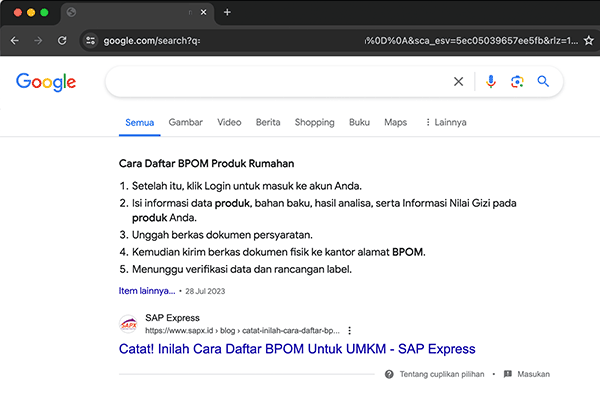The width and height of the screenshot is (600, 400).
Task: Click 'Tentang cuplikan pilihan' link
Action: 442,374
